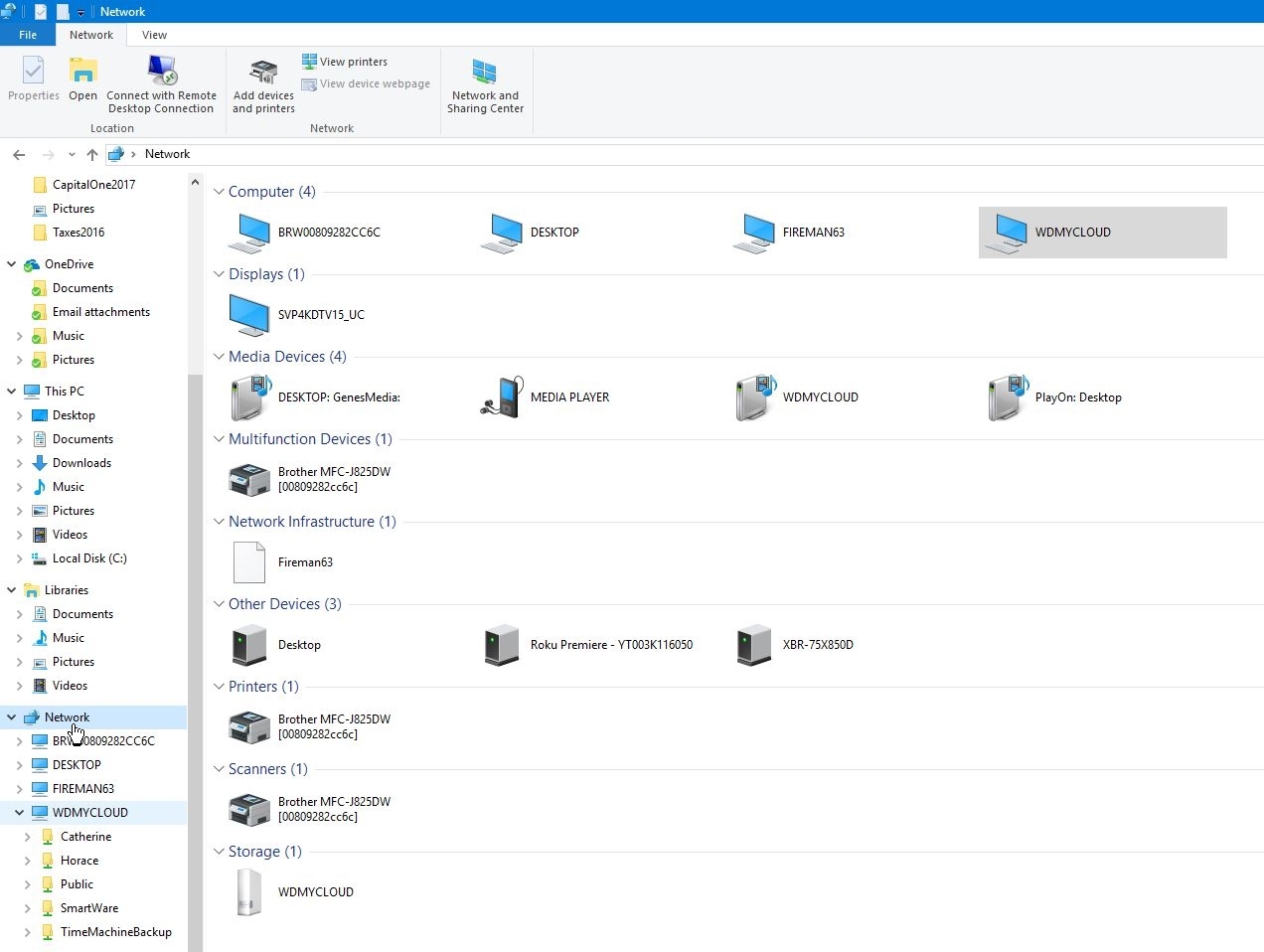The width and height of the screenshot is (1264, 952).
Task: Open the File menu tab
Action: (28, 35)
